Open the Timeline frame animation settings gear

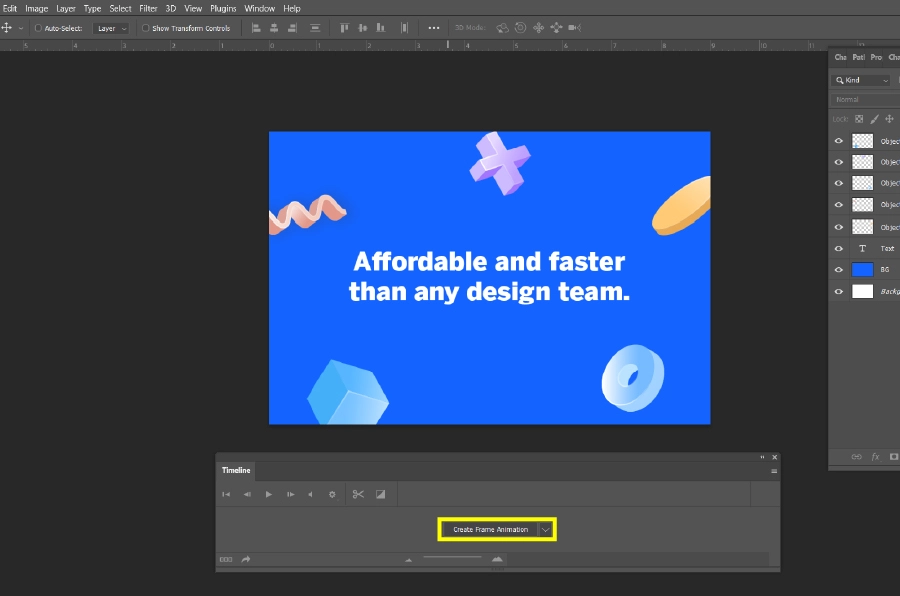[x=332, y=493]
